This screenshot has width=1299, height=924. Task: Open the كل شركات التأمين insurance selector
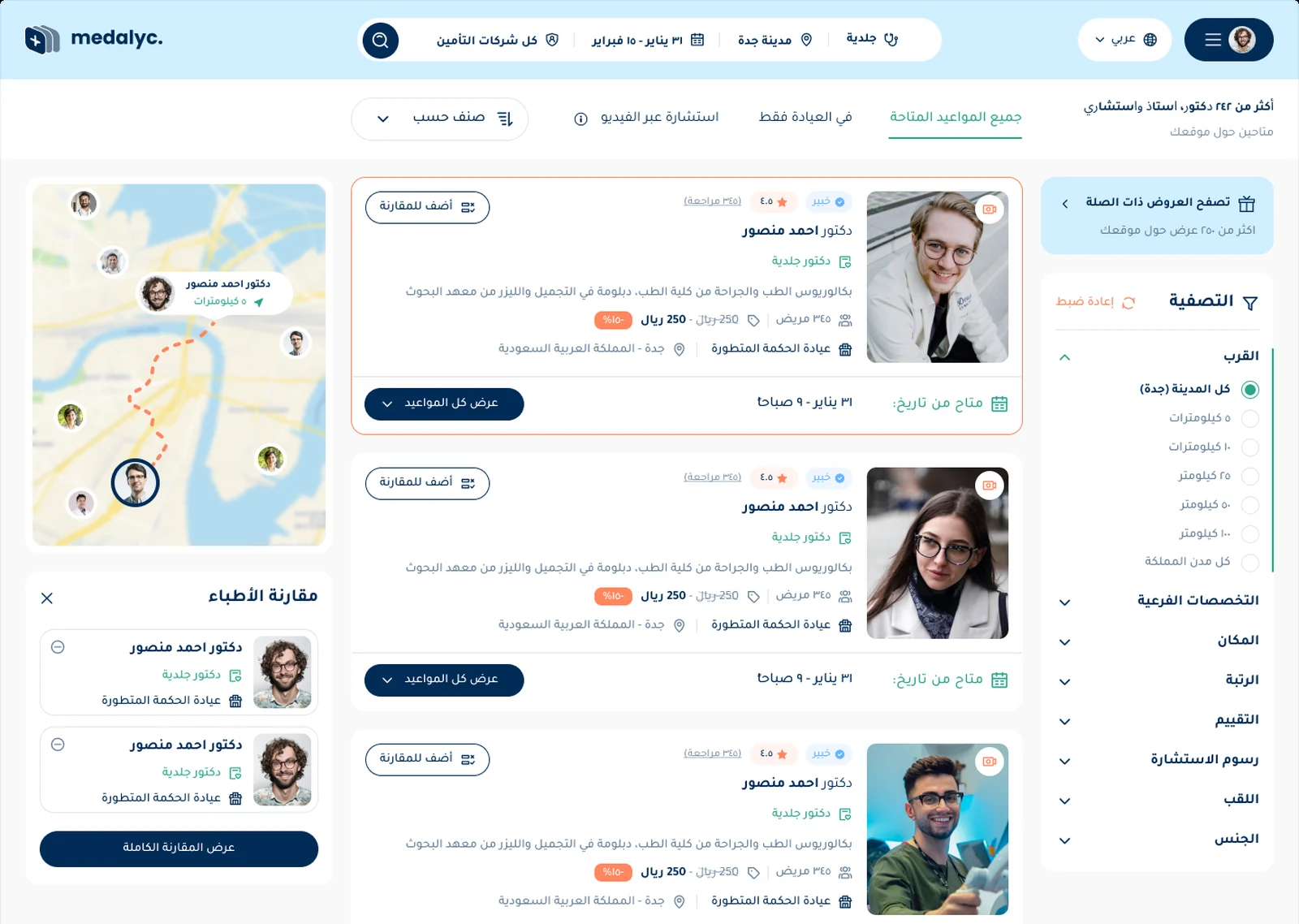[x=497, y=40]
